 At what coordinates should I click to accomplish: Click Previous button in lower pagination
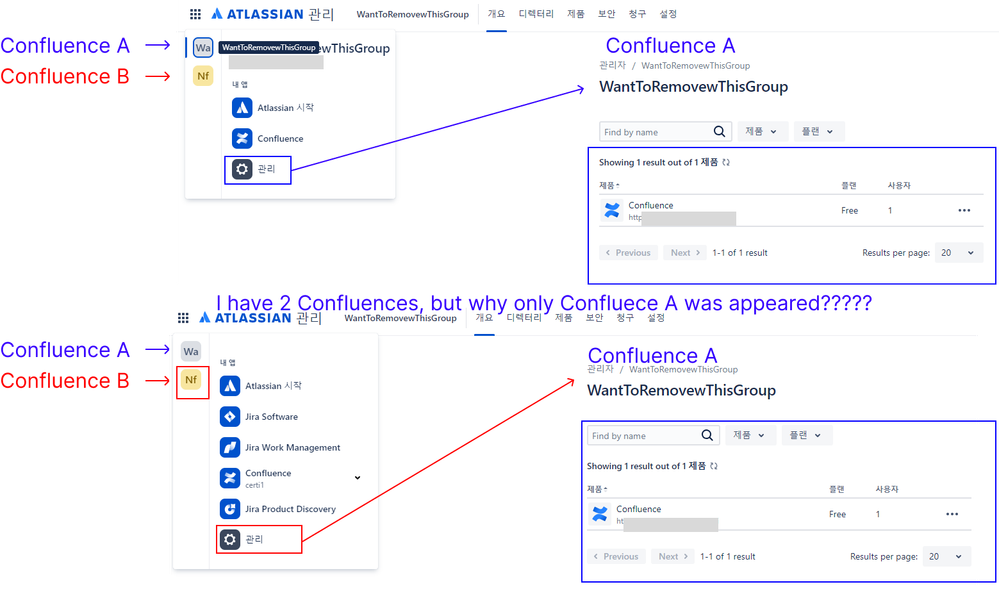[x=616, y=557]
